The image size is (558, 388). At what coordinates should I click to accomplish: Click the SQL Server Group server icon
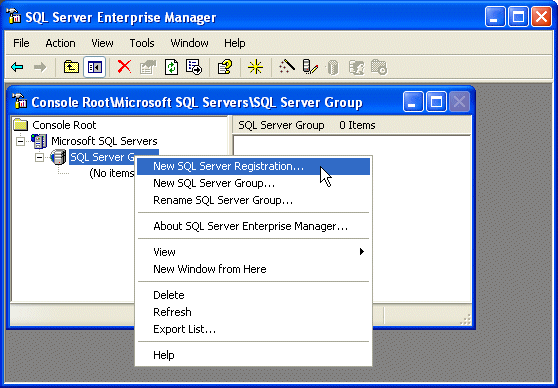[58, 157]
